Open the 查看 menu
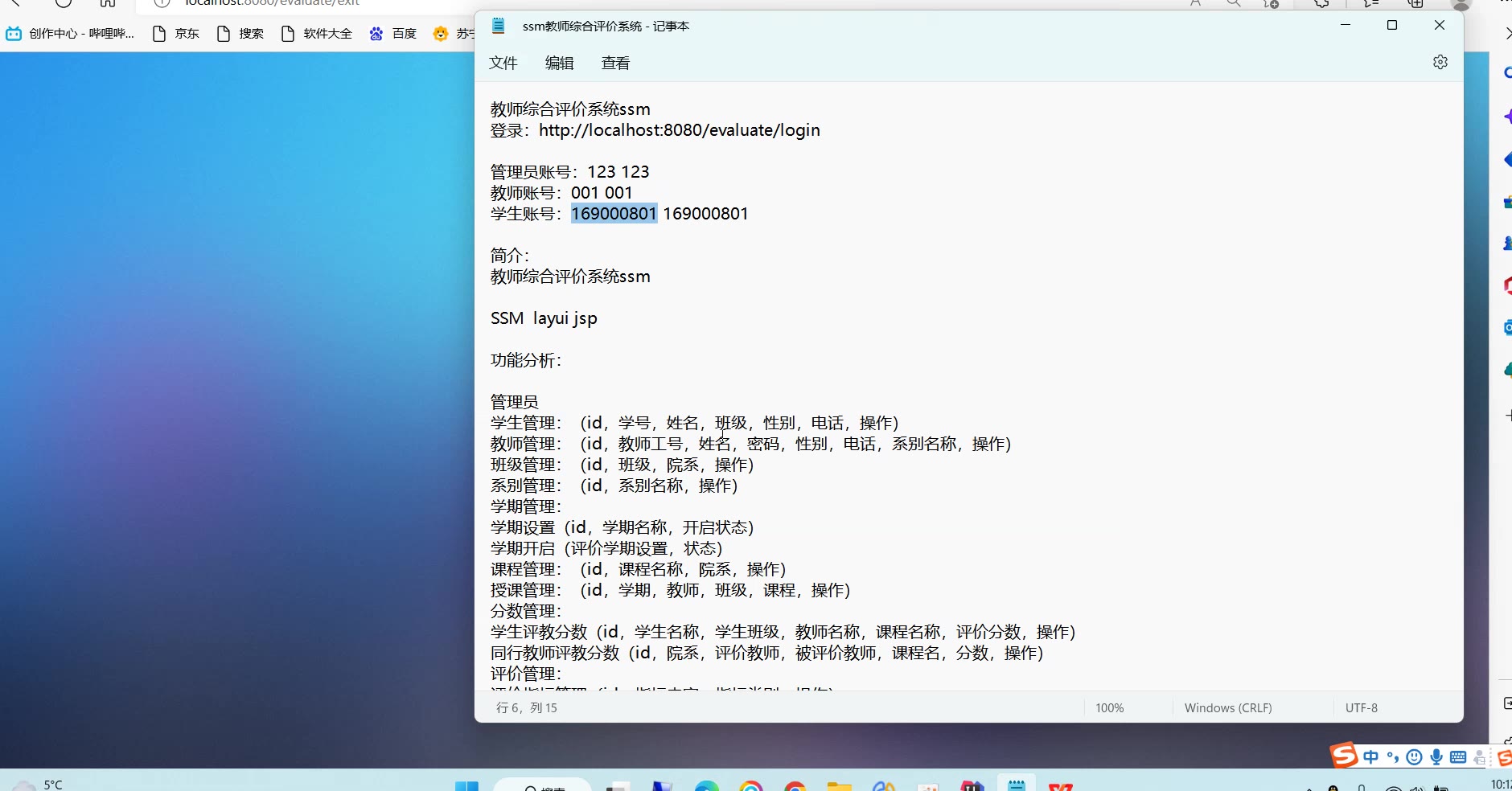This screenshot has width=1512, height=791. pyautogui.click(x=615, y=64)
